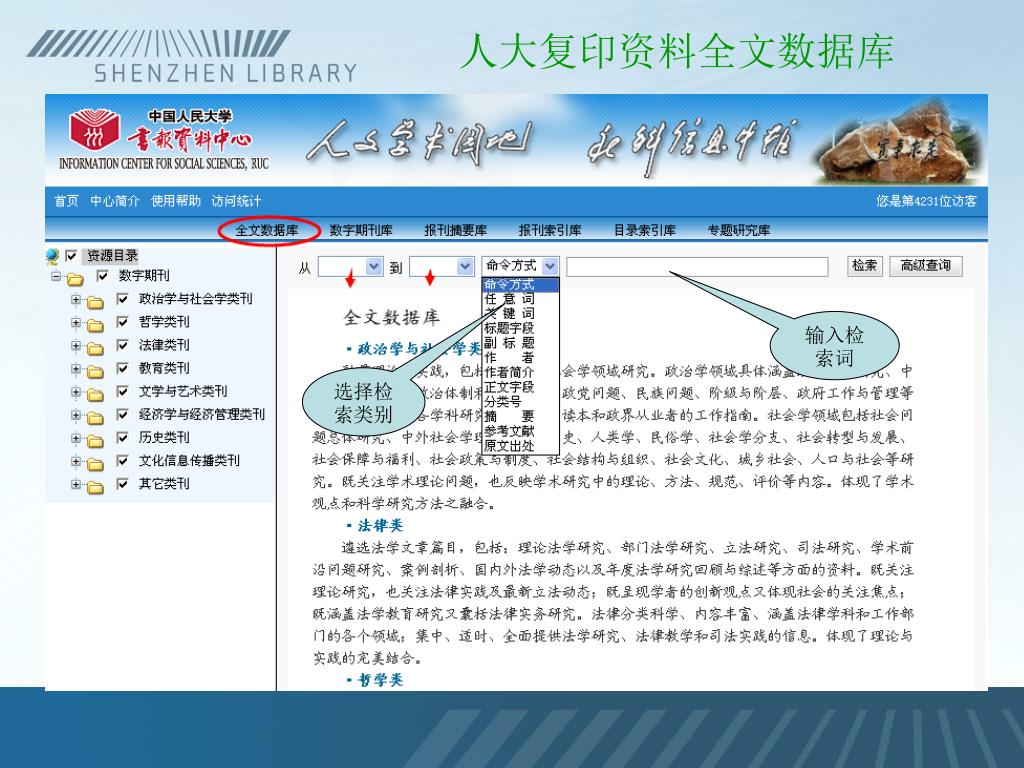
Task: Switch to the 专题研究库 tab
Action: coord(739,231)
